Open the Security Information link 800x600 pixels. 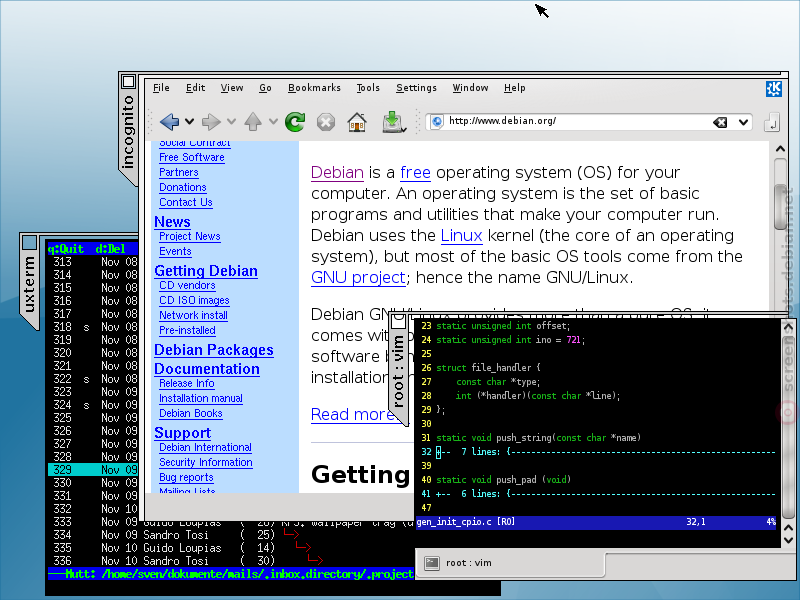coord(206,462)
